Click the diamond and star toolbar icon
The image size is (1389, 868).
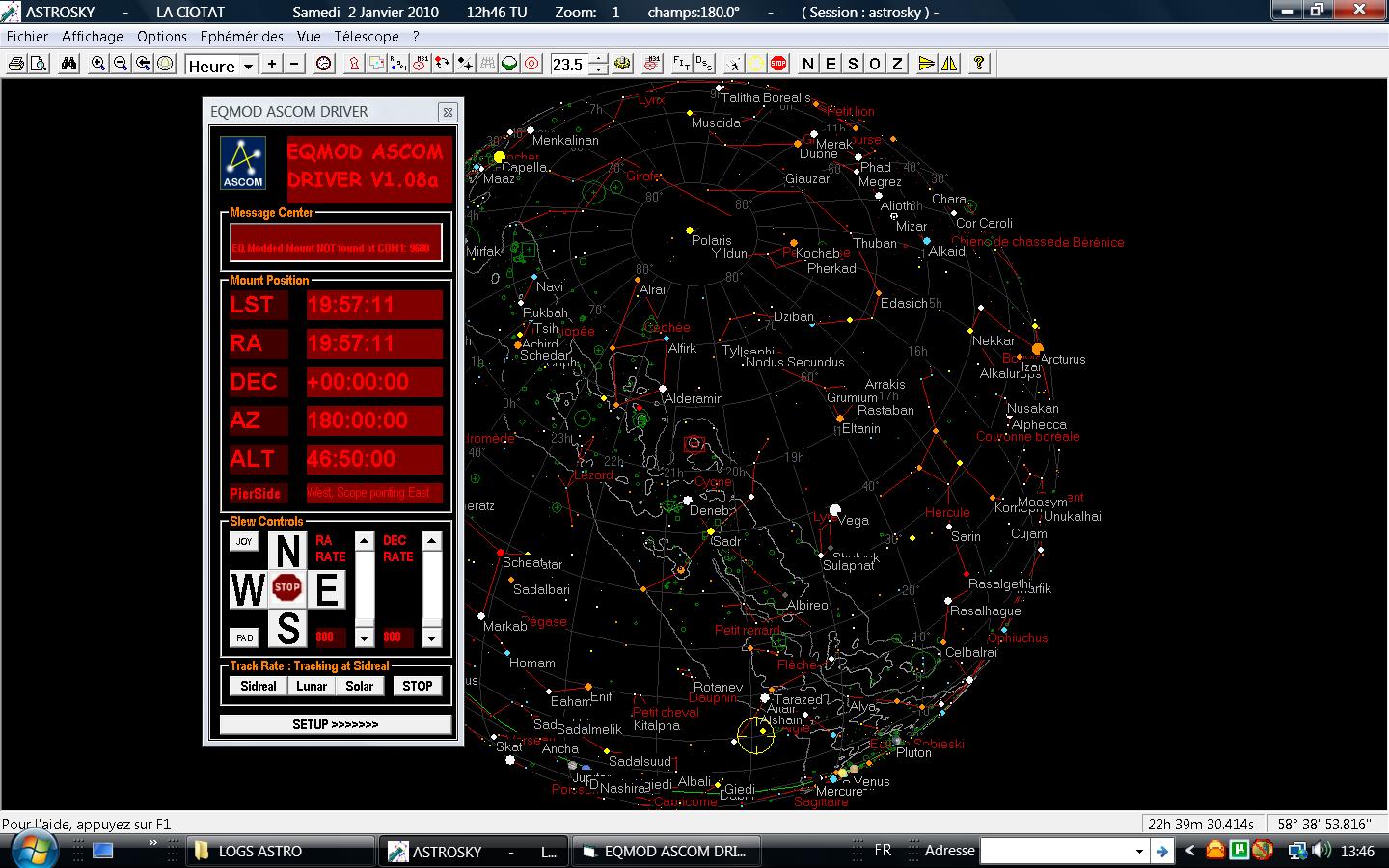[x=465, y=64]
